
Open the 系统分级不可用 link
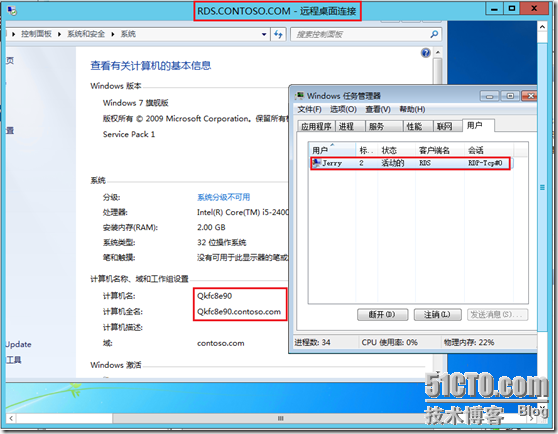[x=223, y=197]
